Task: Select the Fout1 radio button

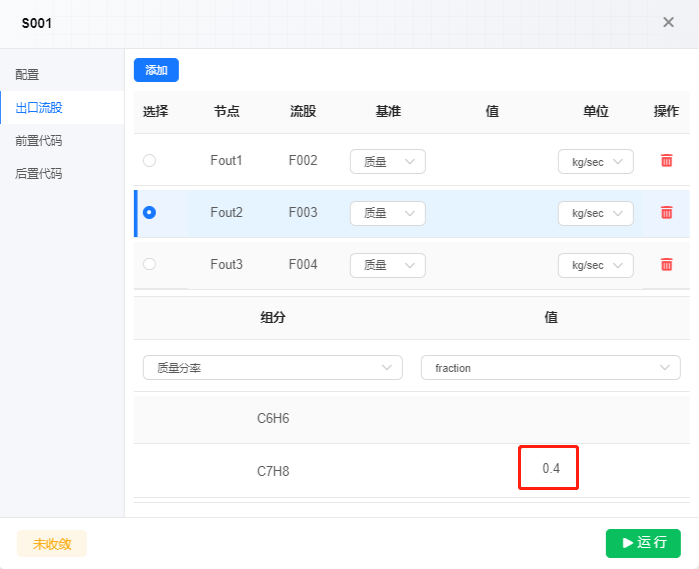Action: tap(149, 161)
